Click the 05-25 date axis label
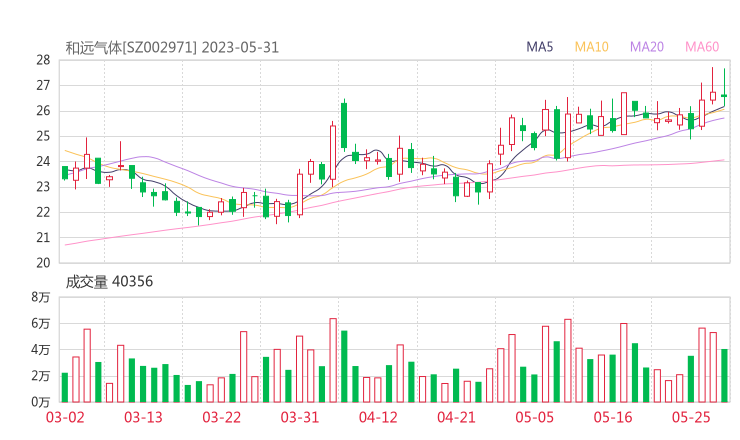This screenshot has width=740, height=440. click(691, 417)
